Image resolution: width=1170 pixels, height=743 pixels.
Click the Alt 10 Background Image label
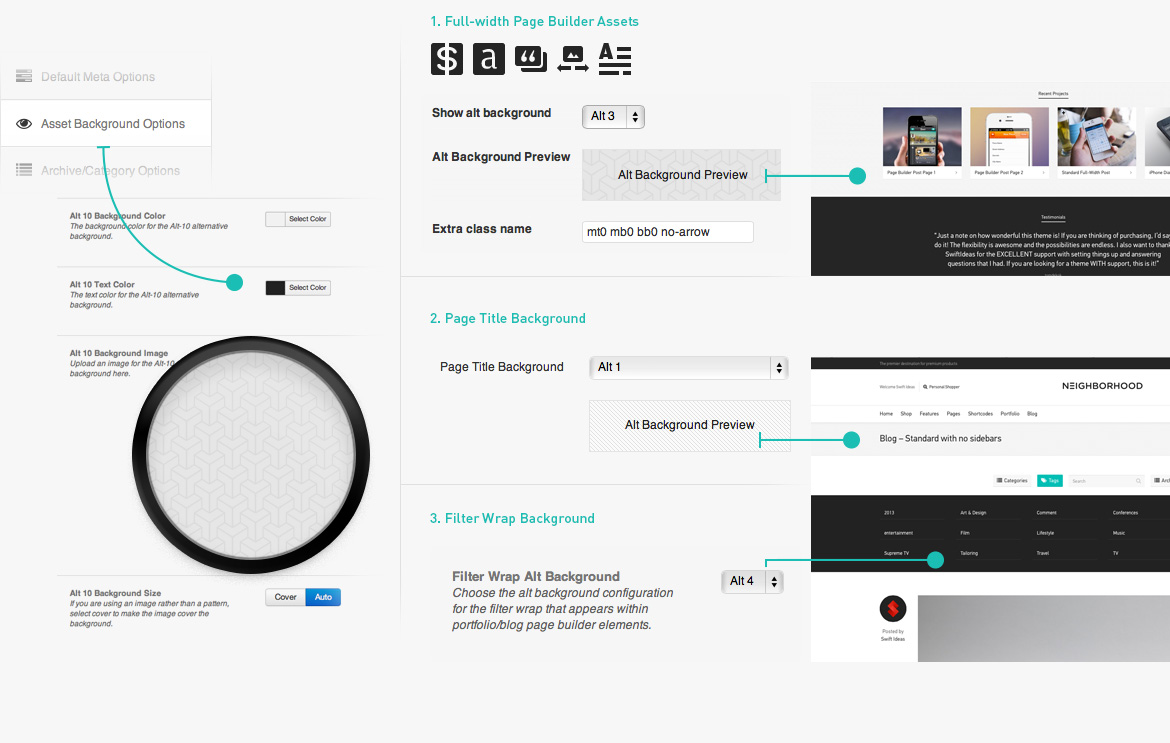(119, 354)
